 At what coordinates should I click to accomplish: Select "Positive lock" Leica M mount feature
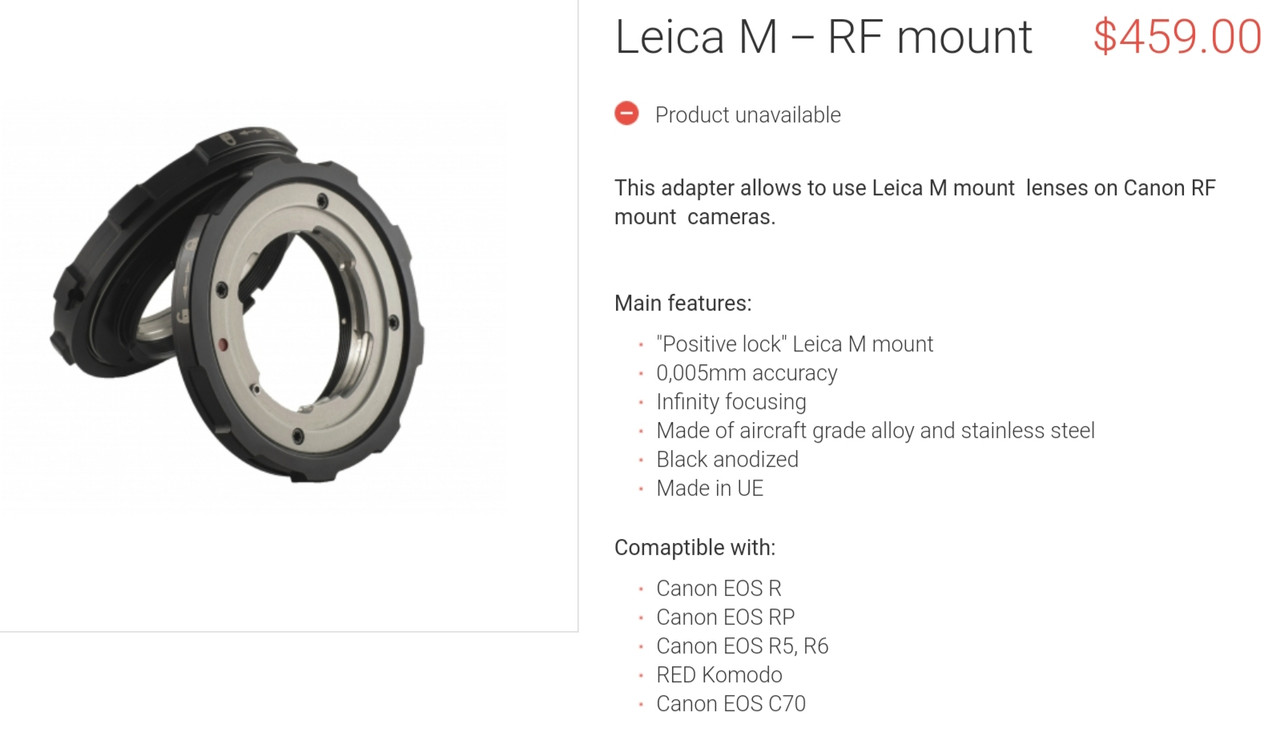[795, 344]
